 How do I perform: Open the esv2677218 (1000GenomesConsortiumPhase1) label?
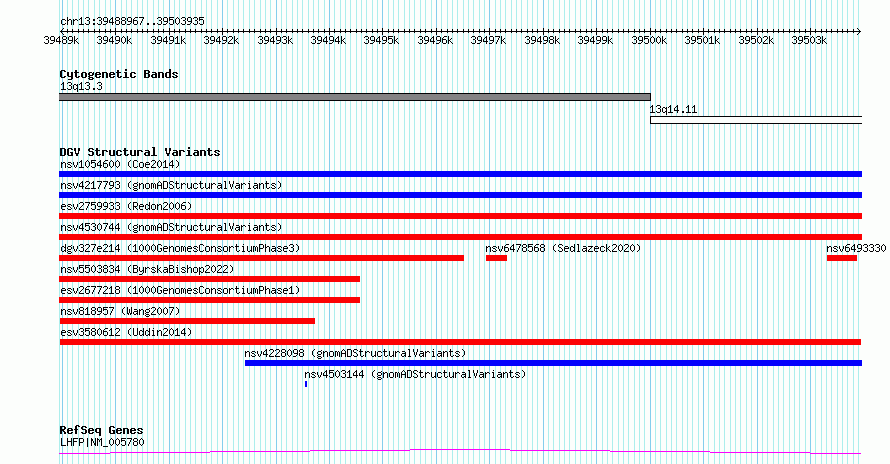180,290
